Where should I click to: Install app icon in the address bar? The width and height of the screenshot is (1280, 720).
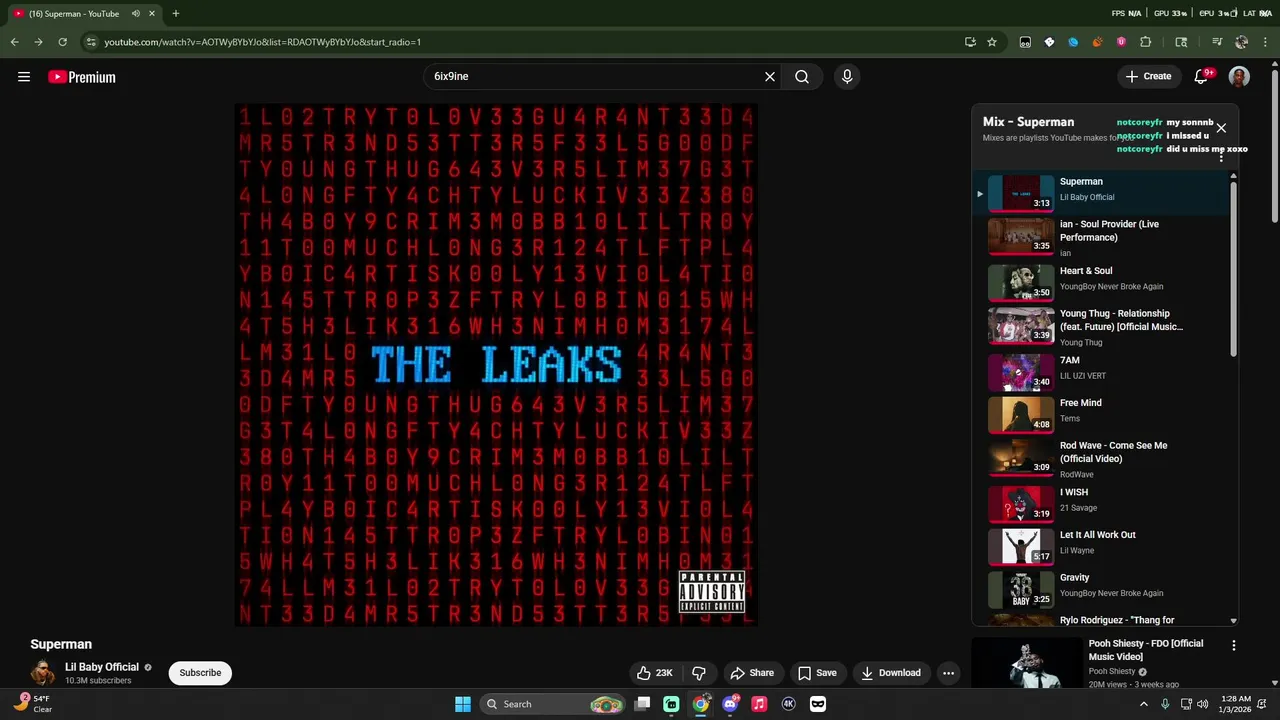[x=970, y=42]
